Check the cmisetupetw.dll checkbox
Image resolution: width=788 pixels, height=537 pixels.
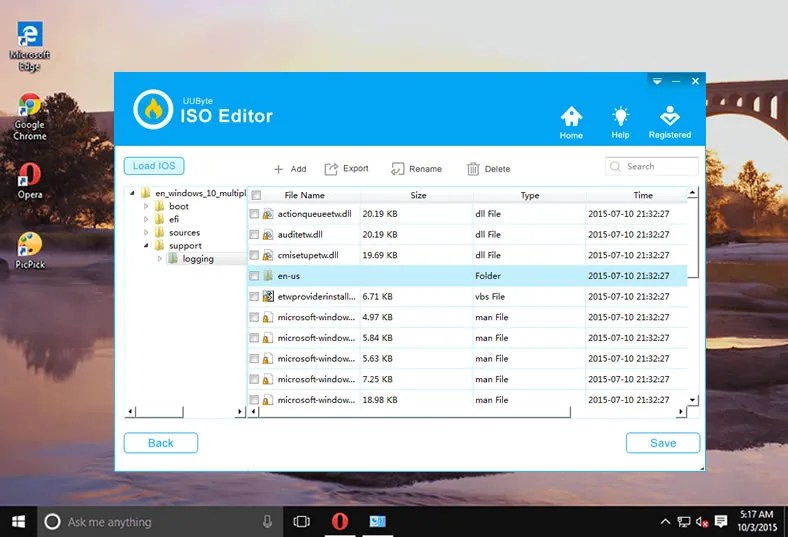click(x=254, y=255)
